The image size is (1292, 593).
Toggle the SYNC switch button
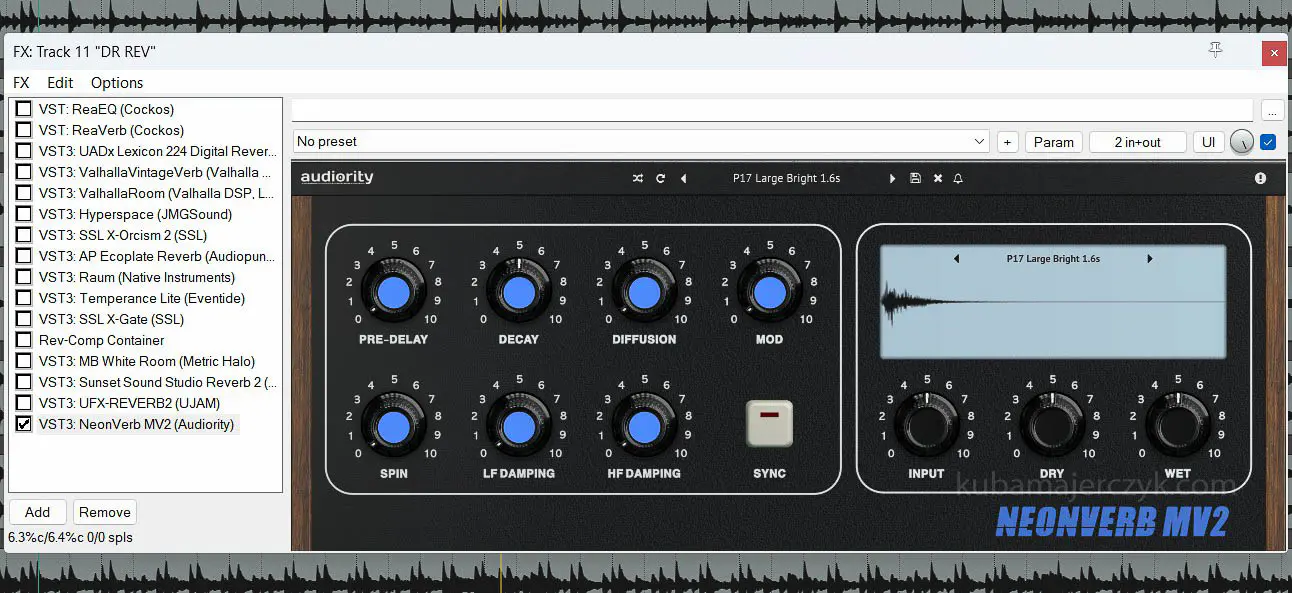[769, 423]
